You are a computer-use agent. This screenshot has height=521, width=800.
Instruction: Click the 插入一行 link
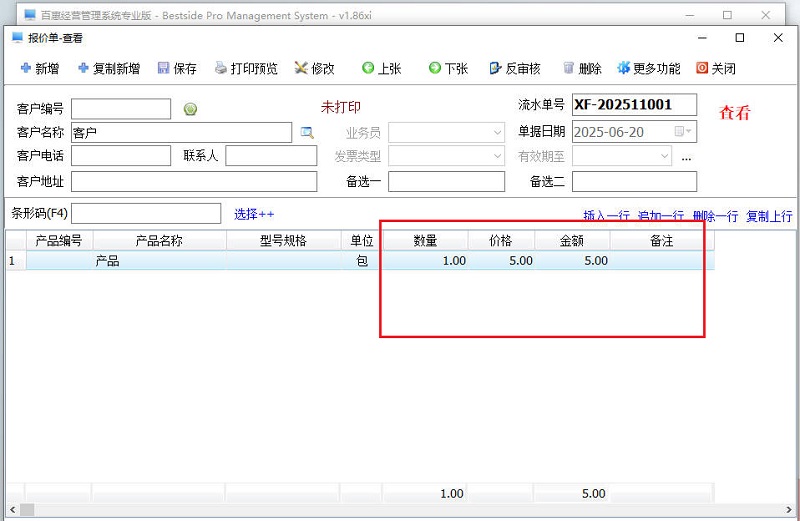[x=606, y=216]
